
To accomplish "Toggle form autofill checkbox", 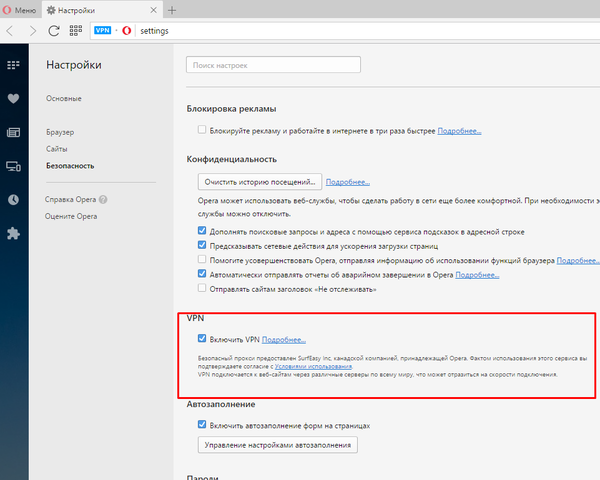I will (x=202, y=424).
